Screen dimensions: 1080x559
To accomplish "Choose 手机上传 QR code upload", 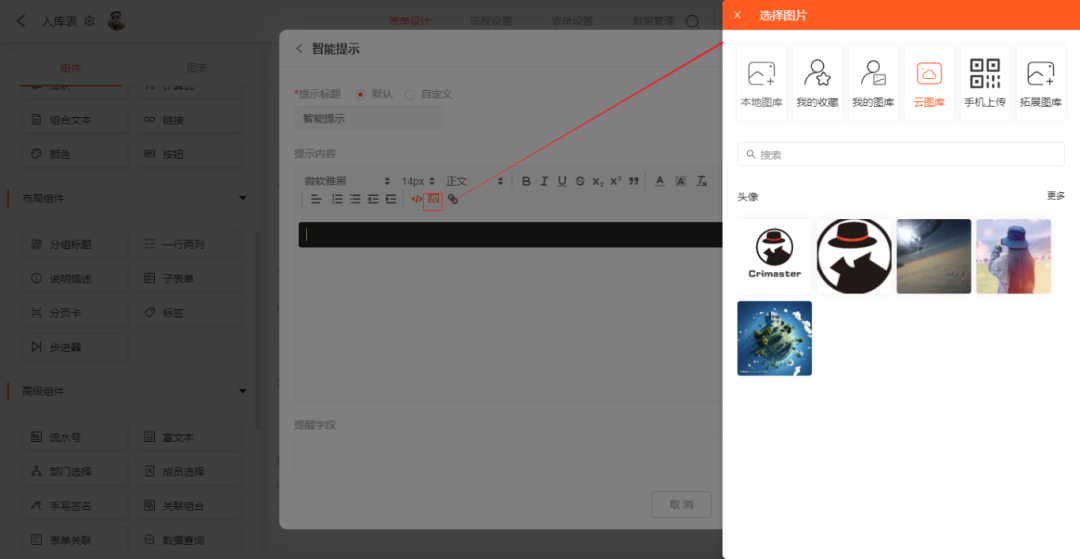I will (x=985, y=83).
